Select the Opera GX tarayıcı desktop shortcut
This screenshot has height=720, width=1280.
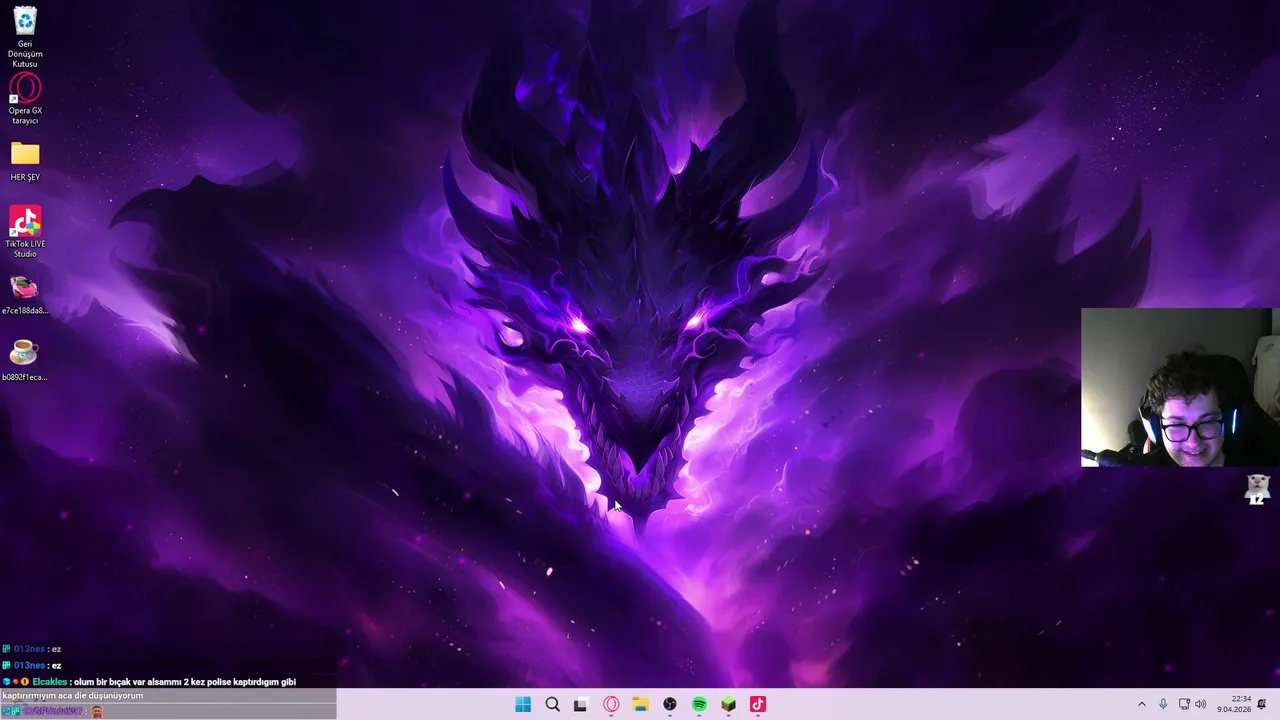pyautogui.click(x=25, y=99)
